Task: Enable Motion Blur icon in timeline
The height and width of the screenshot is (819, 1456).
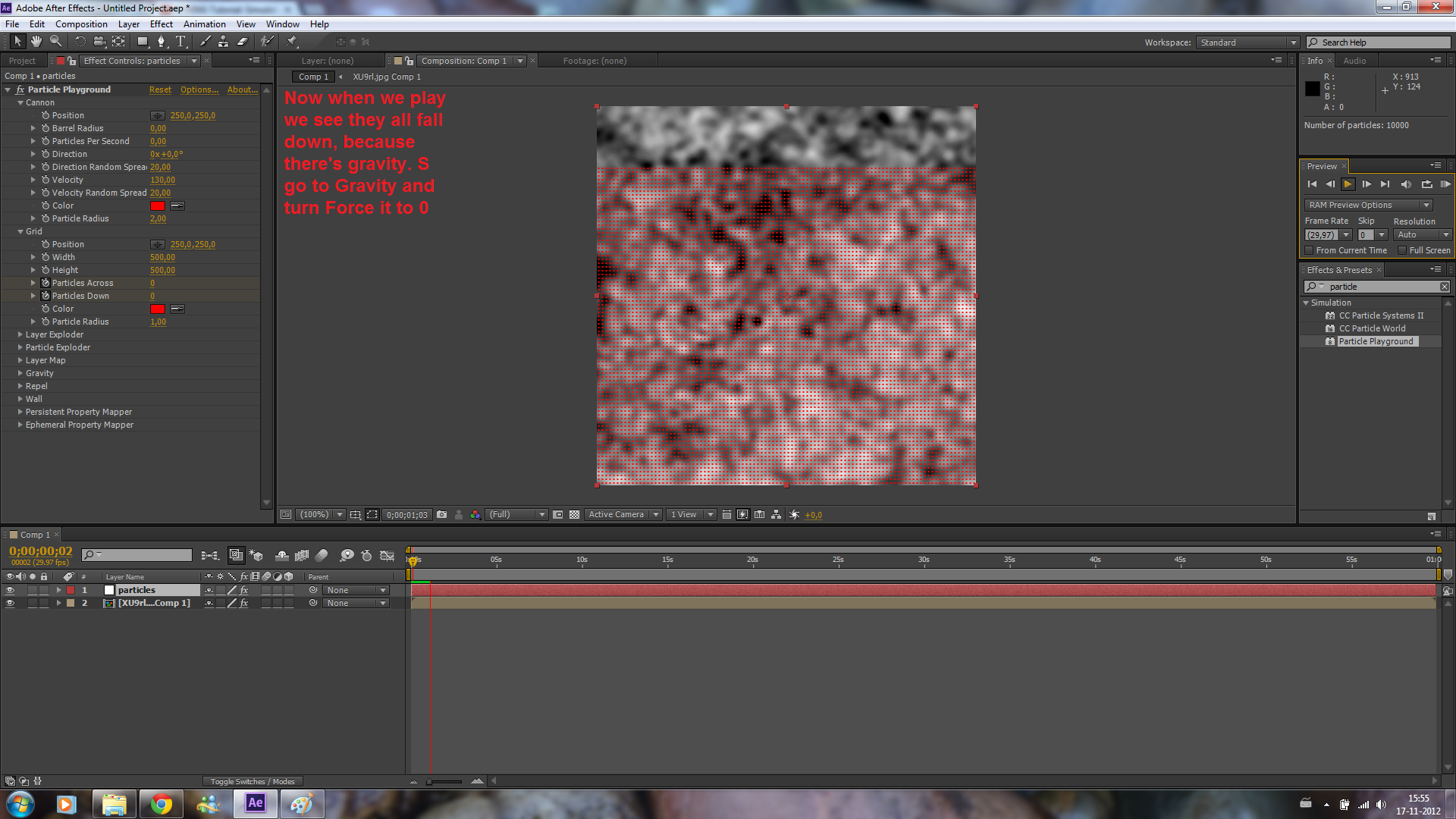Action: 322,556
